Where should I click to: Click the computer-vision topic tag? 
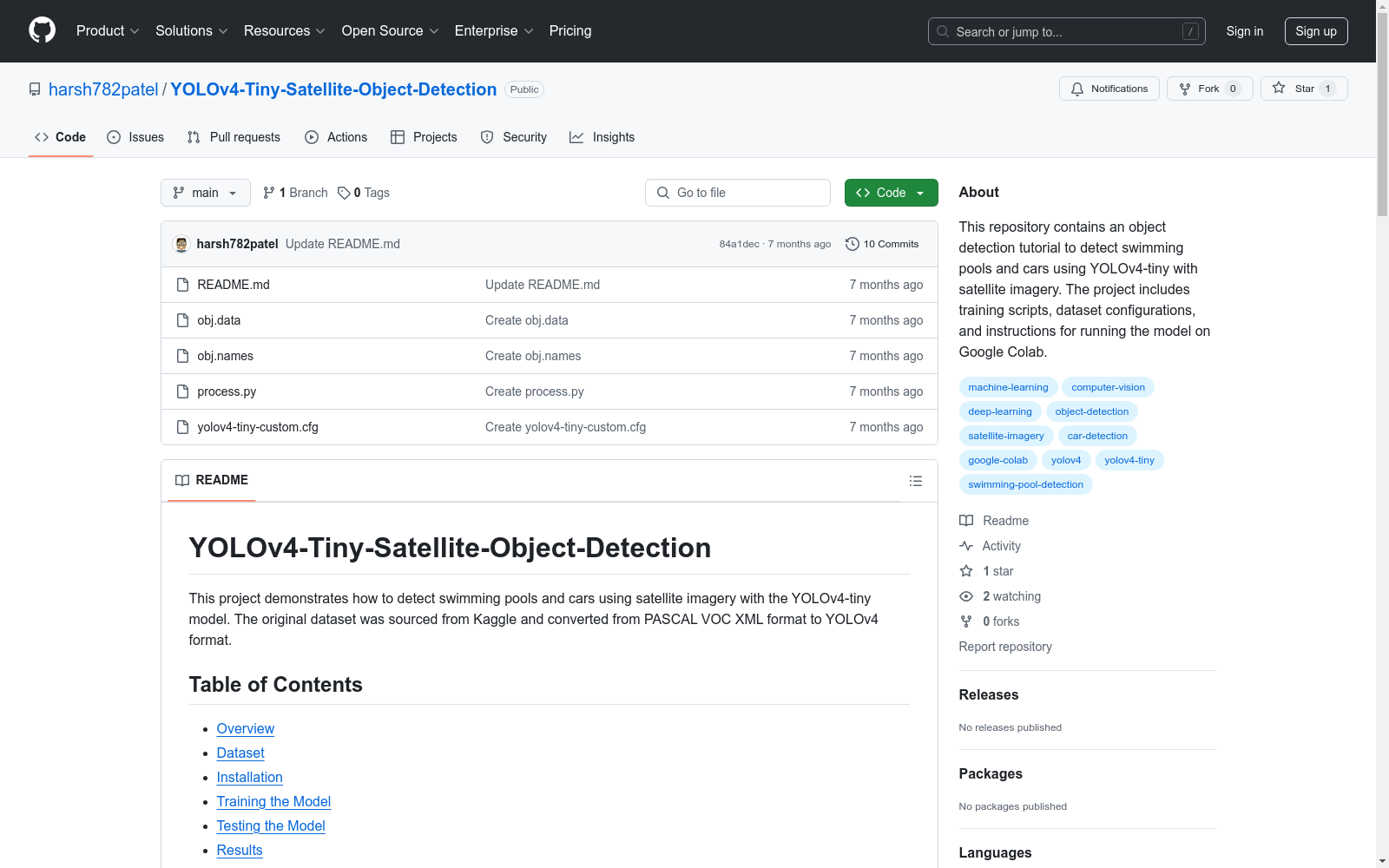click(1108, 387)
